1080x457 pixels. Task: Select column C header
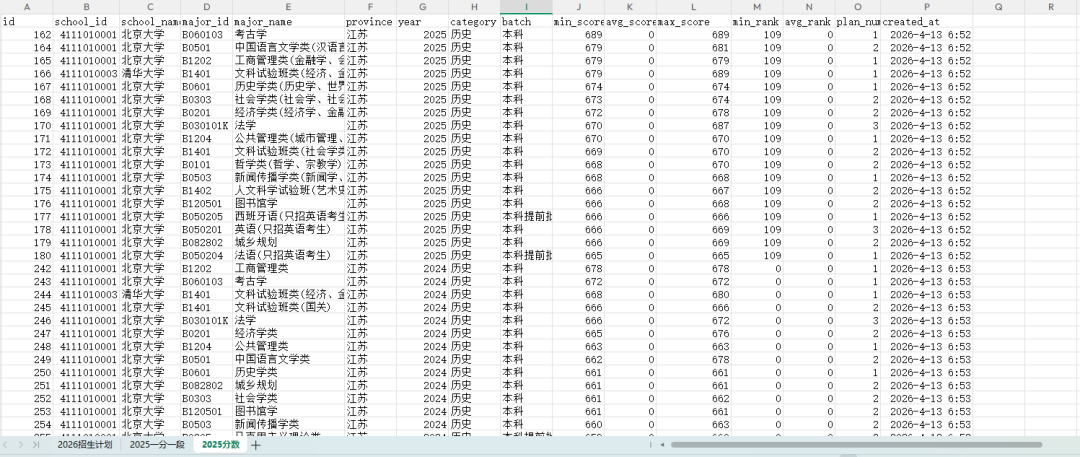click(x=150, y=7)
